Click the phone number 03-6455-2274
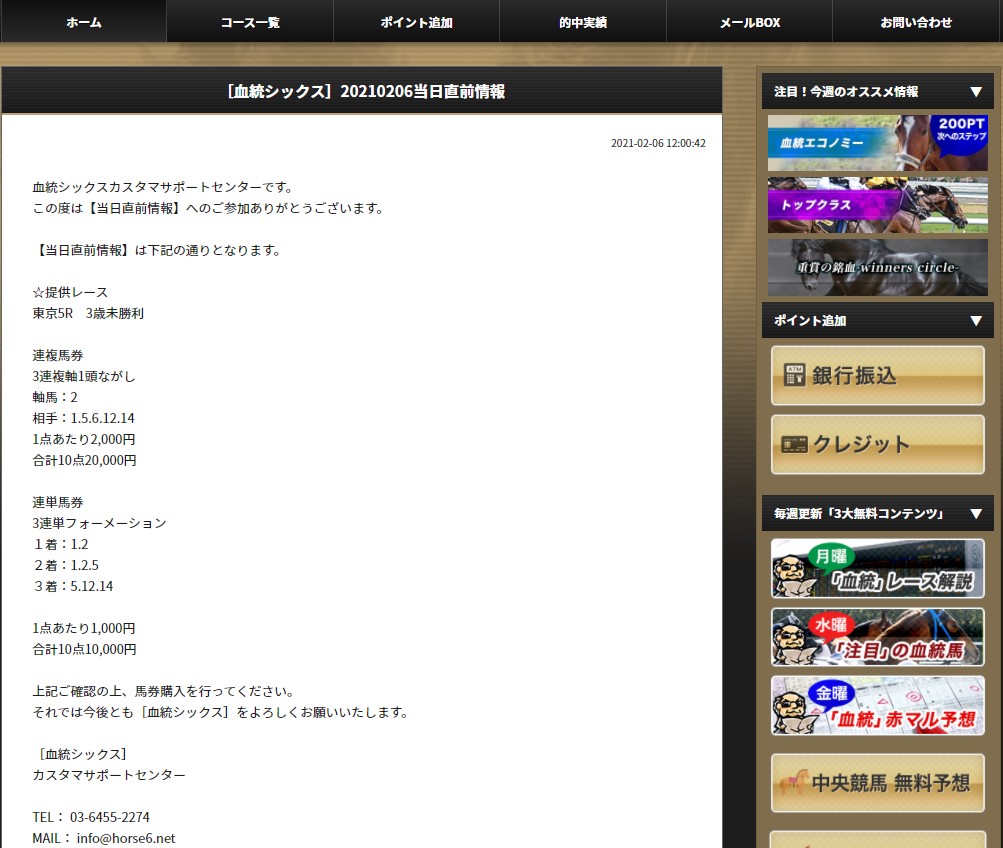 pyautogui.click(x=109, y=817)
